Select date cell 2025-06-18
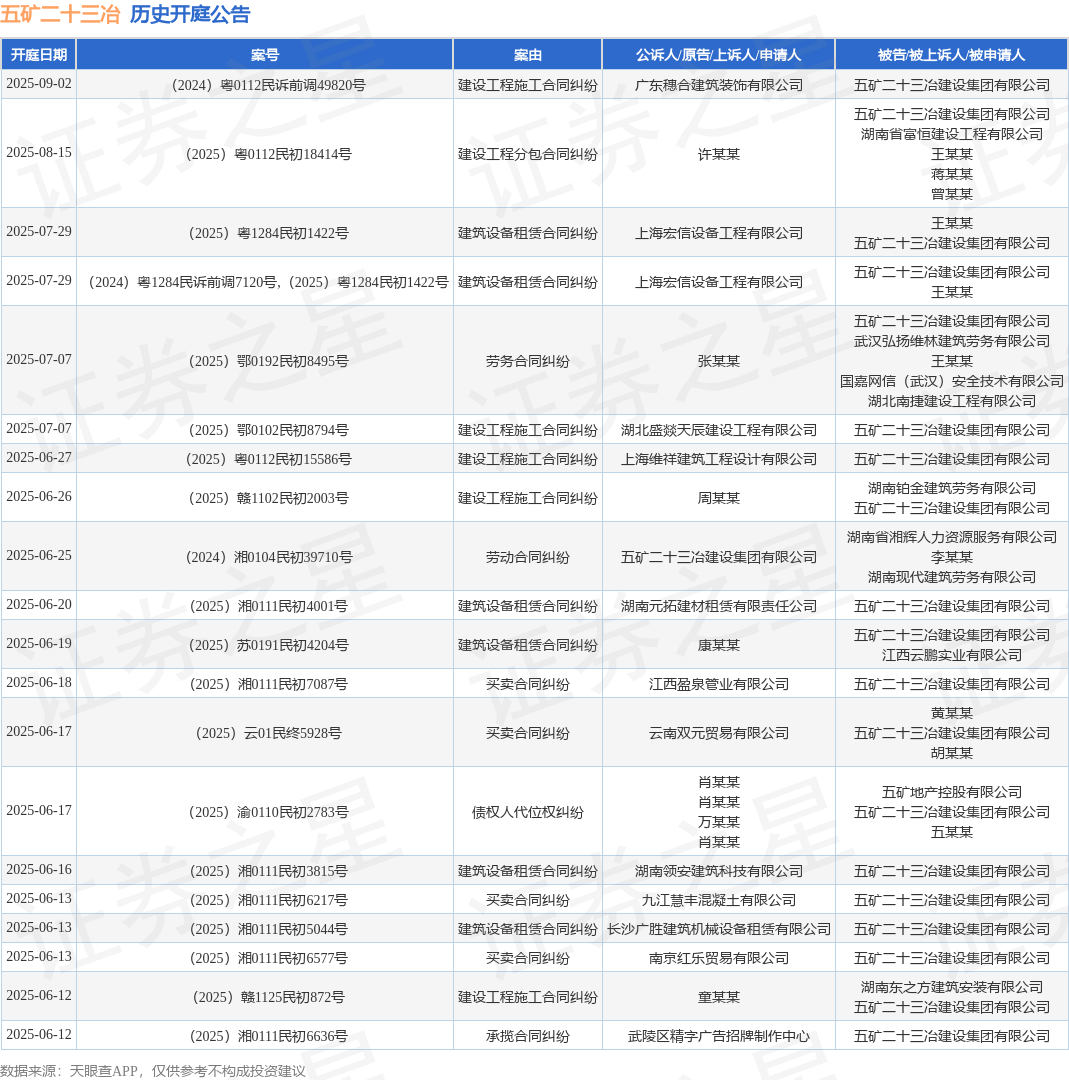The height and width of the screenshot is (1080, 1069). pos(39,683)
